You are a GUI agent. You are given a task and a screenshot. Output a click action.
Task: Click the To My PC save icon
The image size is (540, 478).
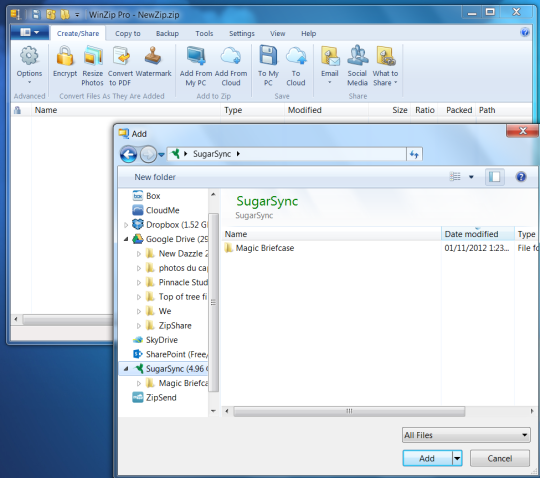(x=268, y=55)
